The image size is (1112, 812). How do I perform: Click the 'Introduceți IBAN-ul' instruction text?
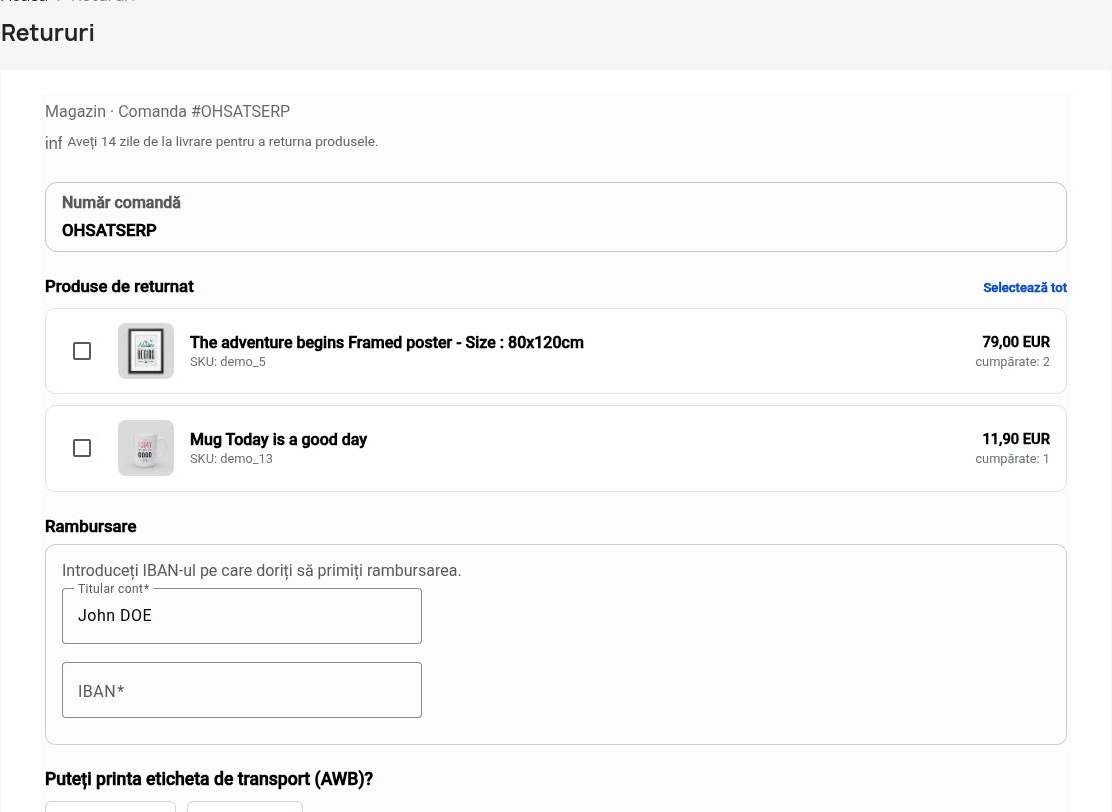click(262, 571)
